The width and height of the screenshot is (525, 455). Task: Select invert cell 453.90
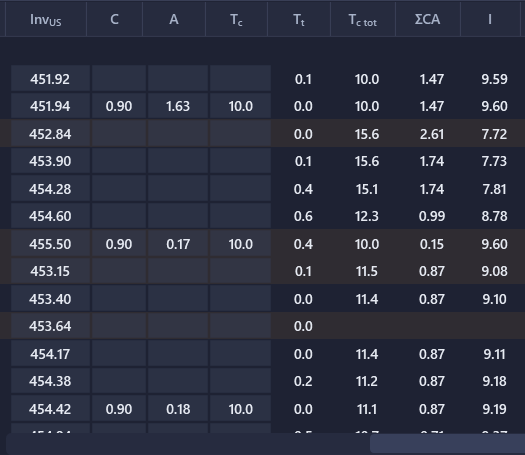[50, 161]
